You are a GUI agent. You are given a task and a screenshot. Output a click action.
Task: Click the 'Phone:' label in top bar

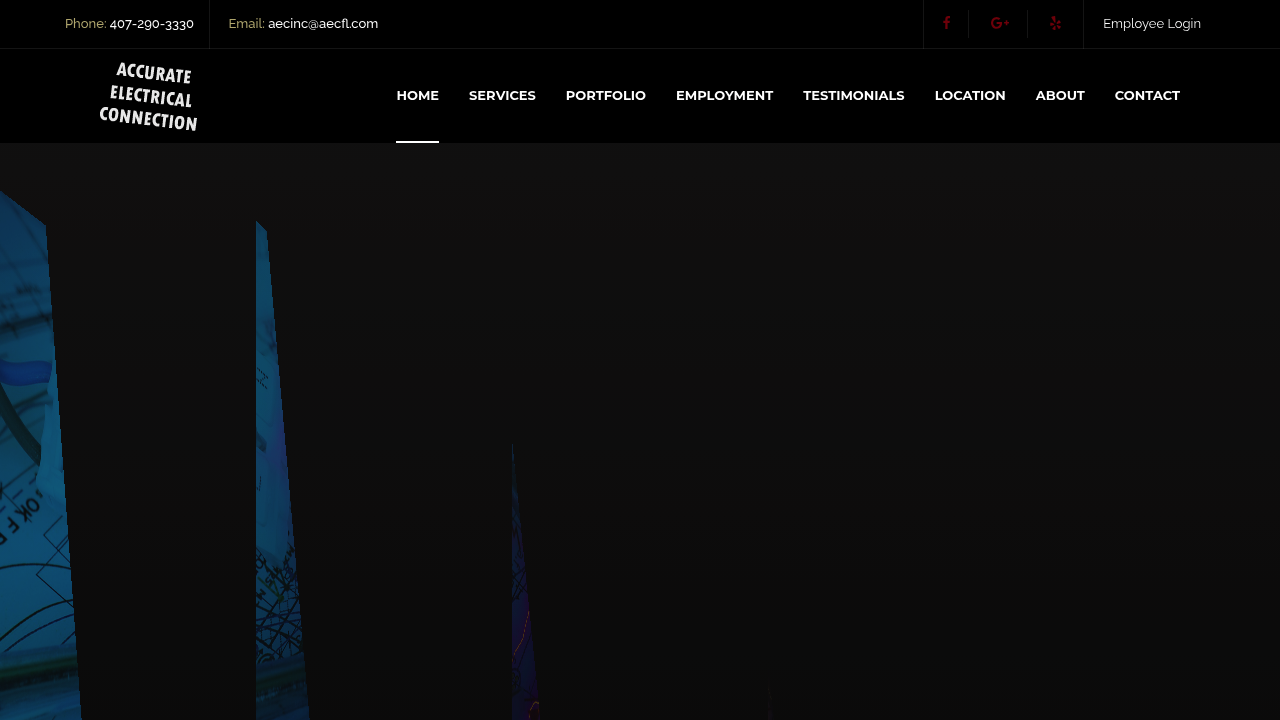(x=85, y=24)
